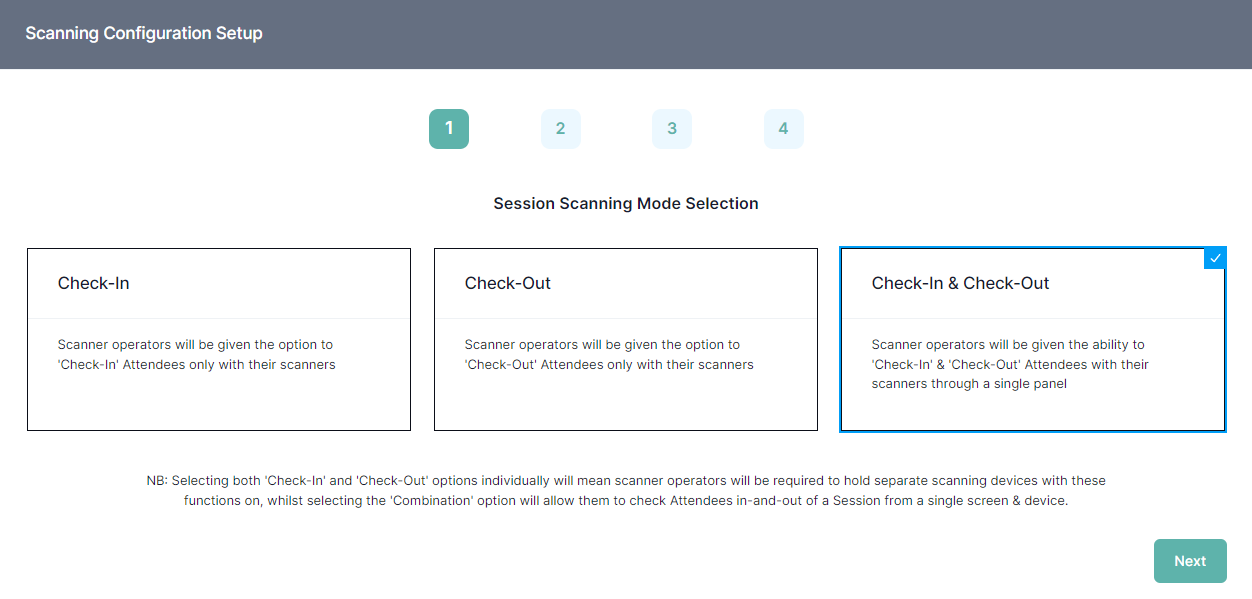Viewport: 1252px width, 599px height.
Task: Click the 'Check-In & Check-Out' card title
Action: (960, 283)
